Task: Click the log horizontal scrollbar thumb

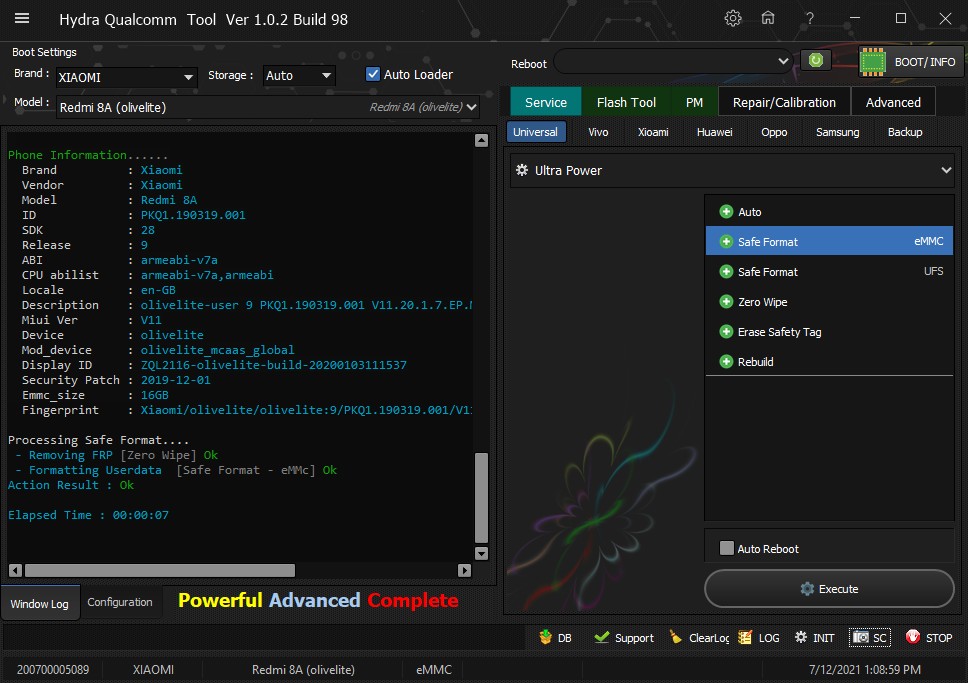Action: tap(160, 571)
